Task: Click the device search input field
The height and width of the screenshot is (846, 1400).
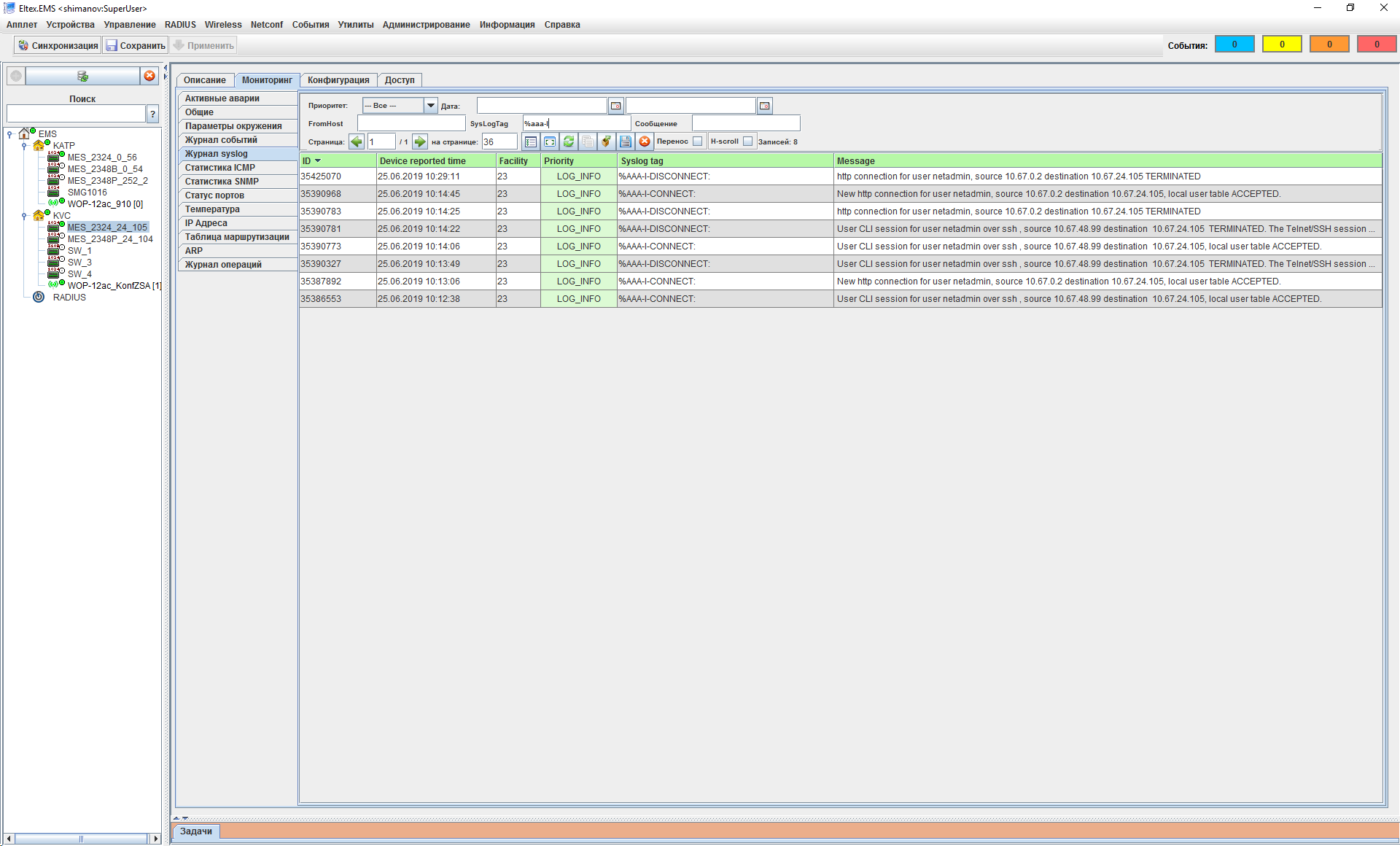Action: (x=77, y=113)
